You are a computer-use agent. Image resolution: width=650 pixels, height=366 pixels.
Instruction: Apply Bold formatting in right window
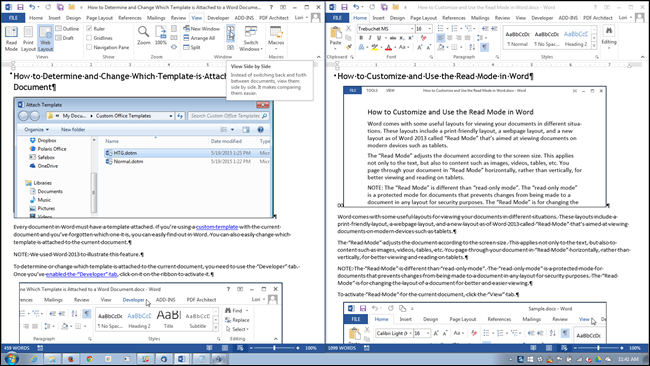pos(361,38)
